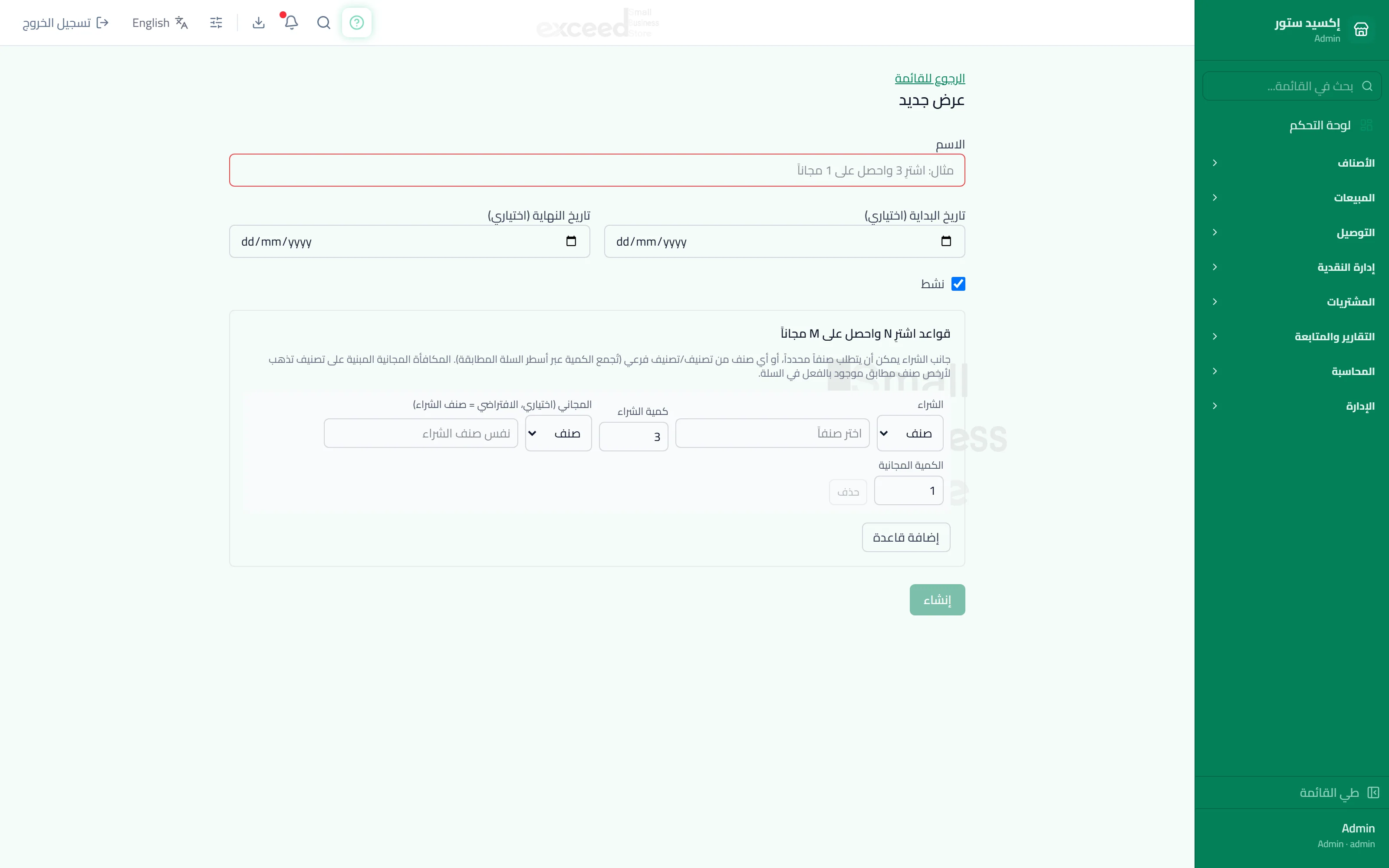Follow الرجوع للقائمة back link

coord(930,78)
